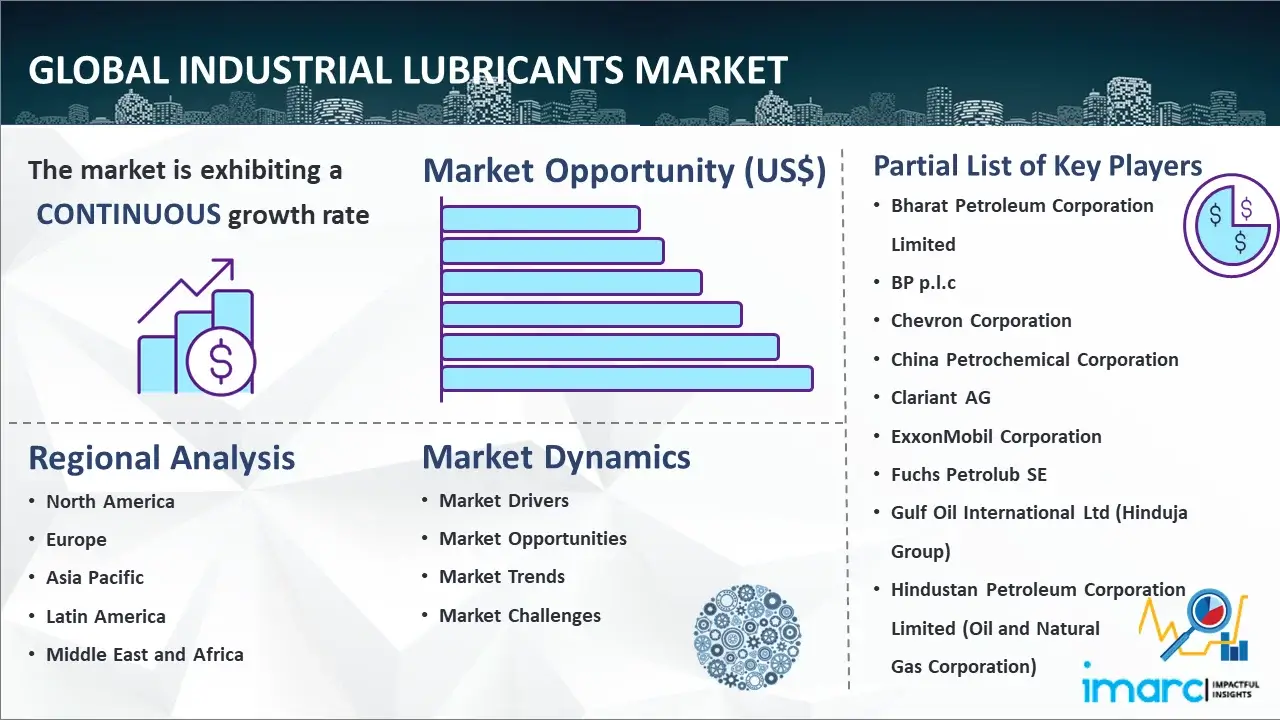
Task: Click the Market Opportunity (US$) heading
Action: click(624, 171)
